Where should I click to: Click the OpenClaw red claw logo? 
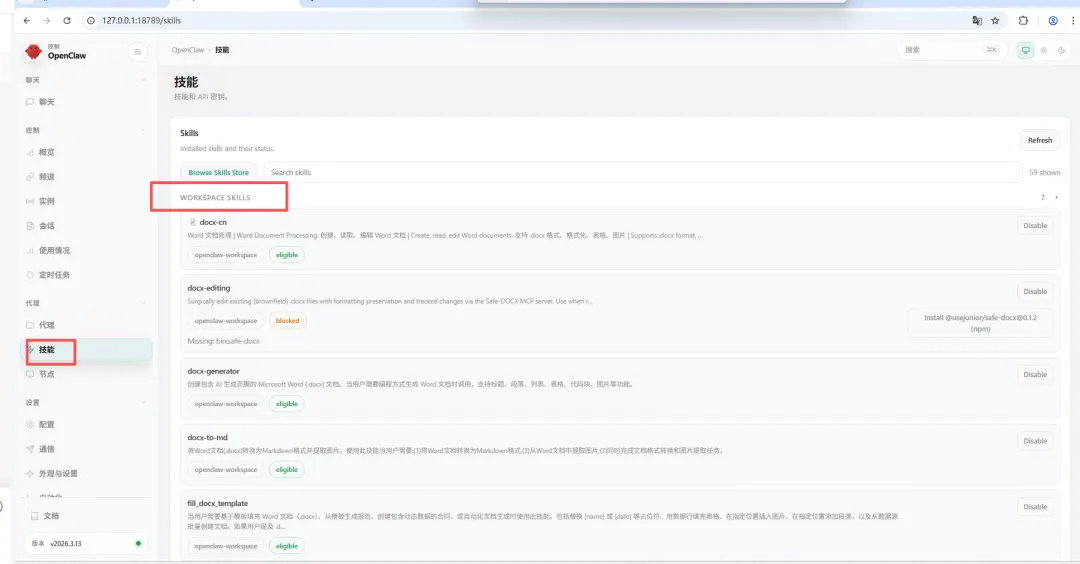pyautogui.click(x=33, y=52)
